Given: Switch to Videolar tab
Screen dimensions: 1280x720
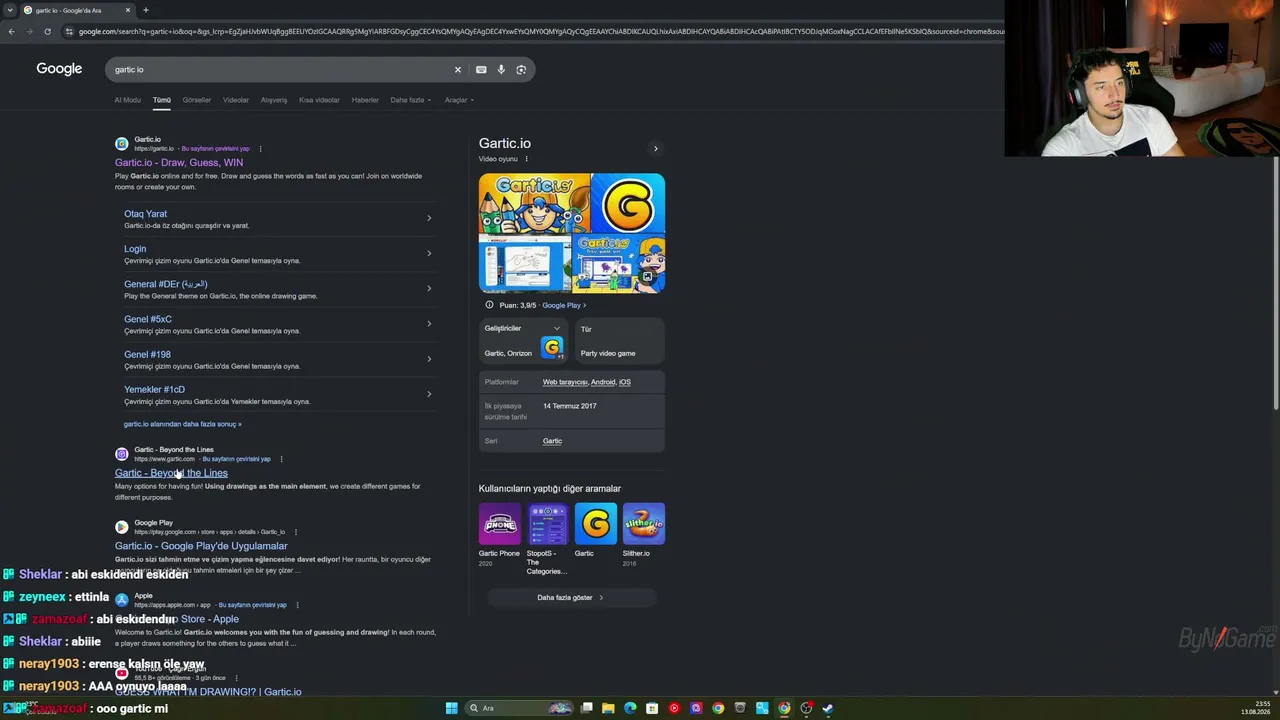Looking at the screenshot, I should click(236, 100).
